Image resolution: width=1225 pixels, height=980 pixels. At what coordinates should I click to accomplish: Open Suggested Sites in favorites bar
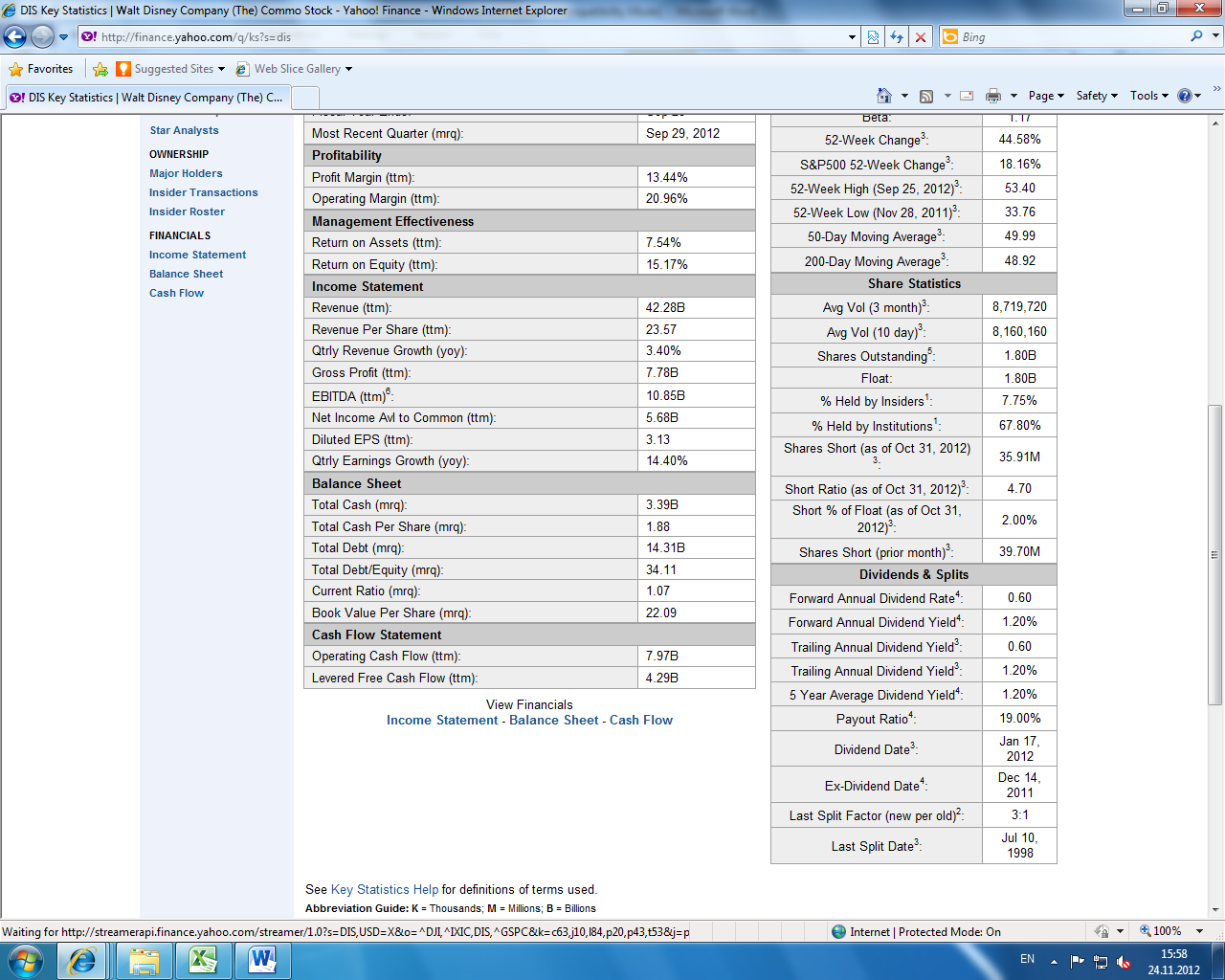(170, 69)
